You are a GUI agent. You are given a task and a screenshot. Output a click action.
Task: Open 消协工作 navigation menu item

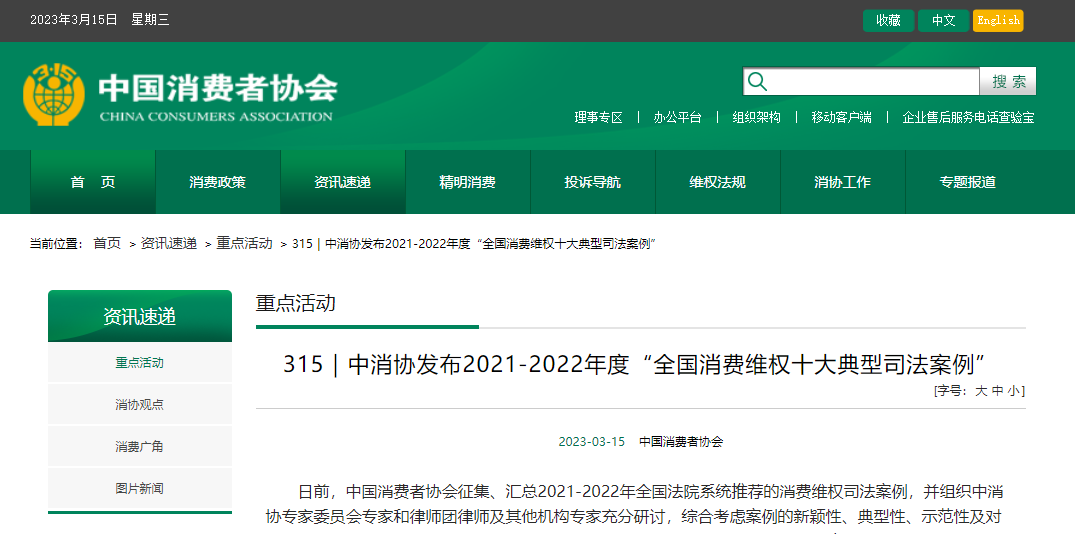(x=843, y=182)
